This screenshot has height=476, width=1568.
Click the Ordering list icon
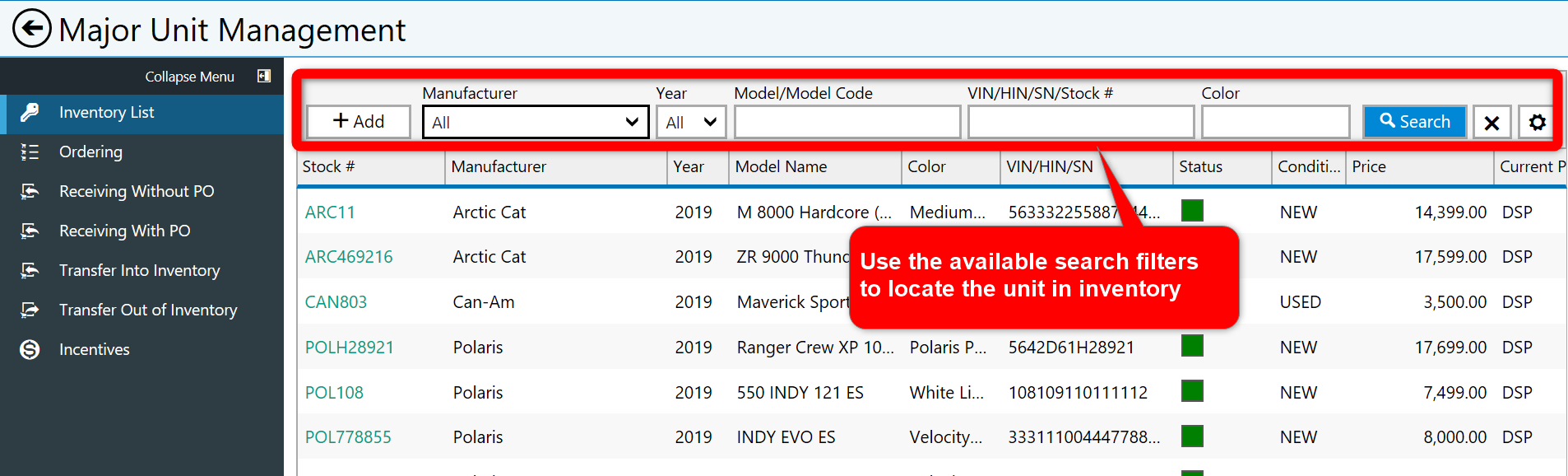tap(30, 152)
